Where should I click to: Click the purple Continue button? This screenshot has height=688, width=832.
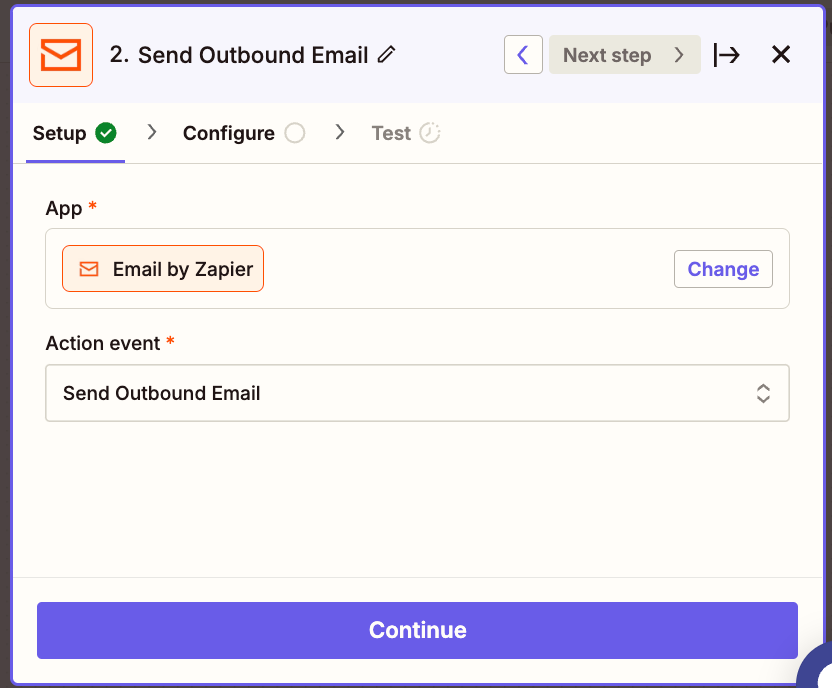tap(417, 630)
